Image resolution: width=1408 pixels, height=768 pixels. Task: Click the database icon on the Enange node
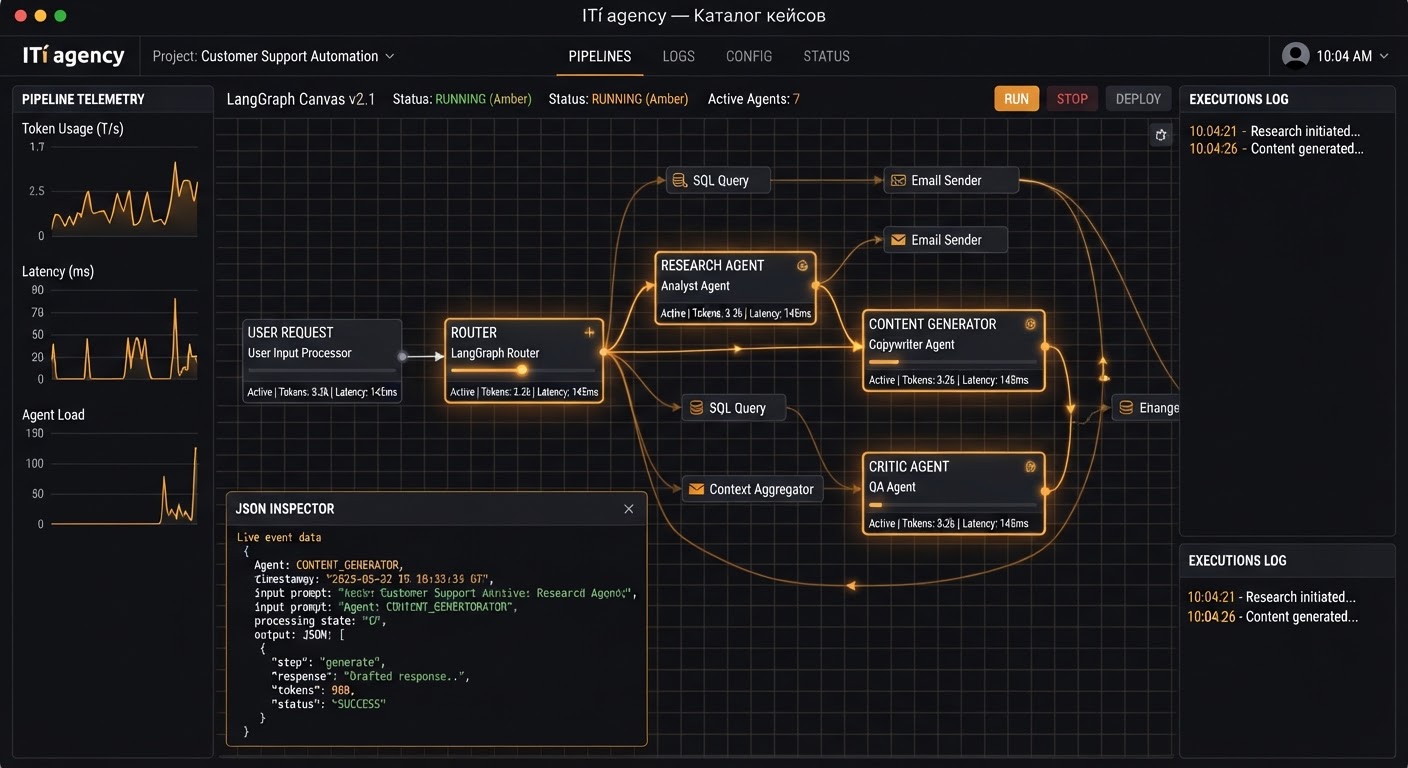point(1126,408)
